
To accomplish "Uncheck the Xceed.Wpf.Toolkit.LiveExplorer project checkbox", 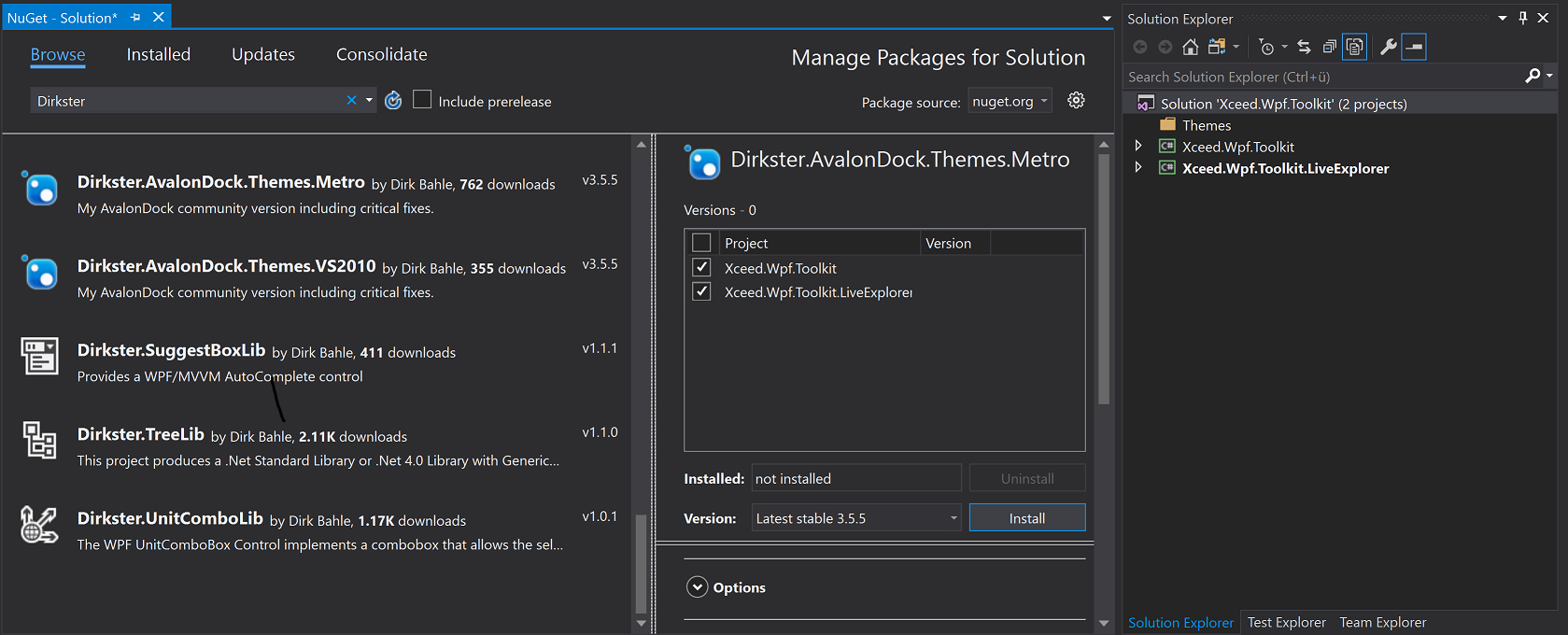I will (701, 291).
